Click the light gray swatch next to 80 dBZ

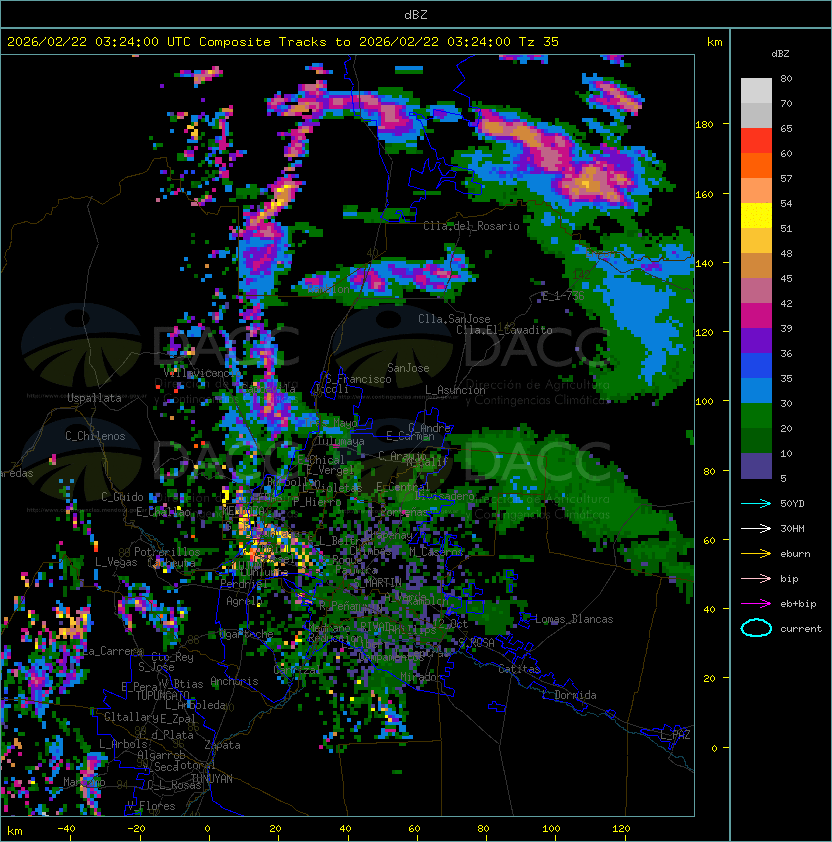pos(756,91)
